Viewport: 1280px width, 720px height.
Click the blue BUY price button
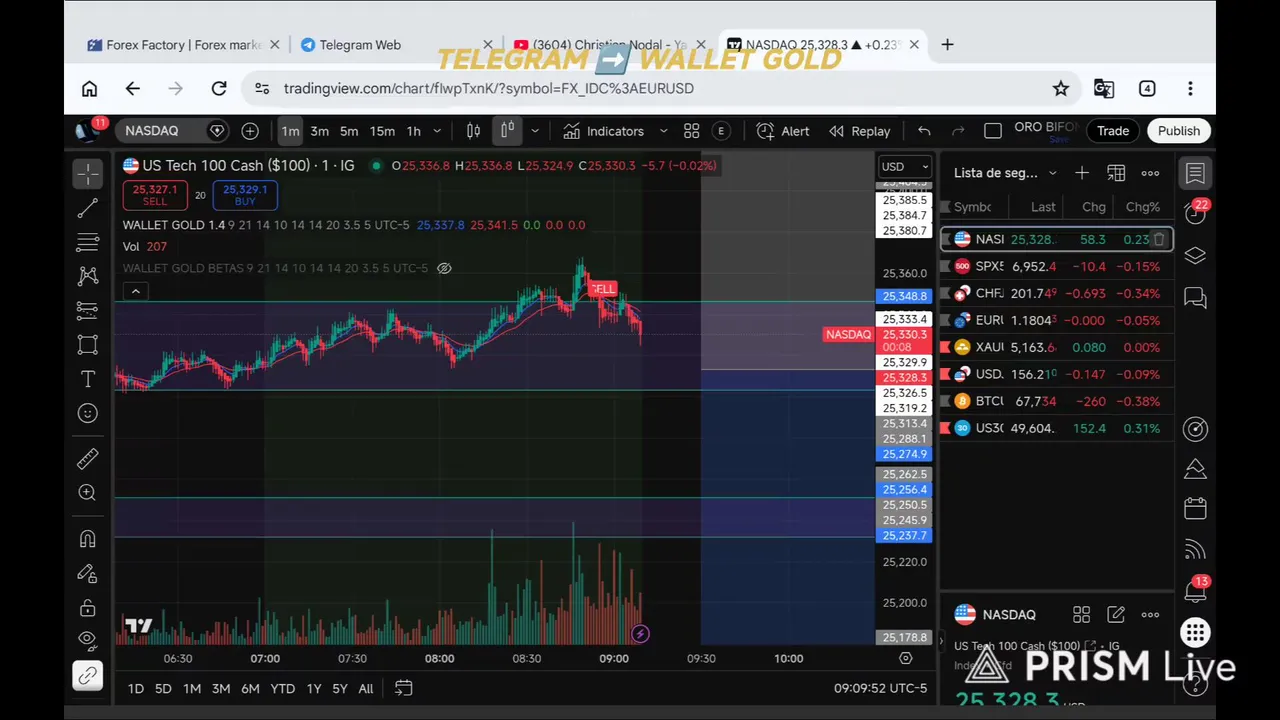pos(245,194)
